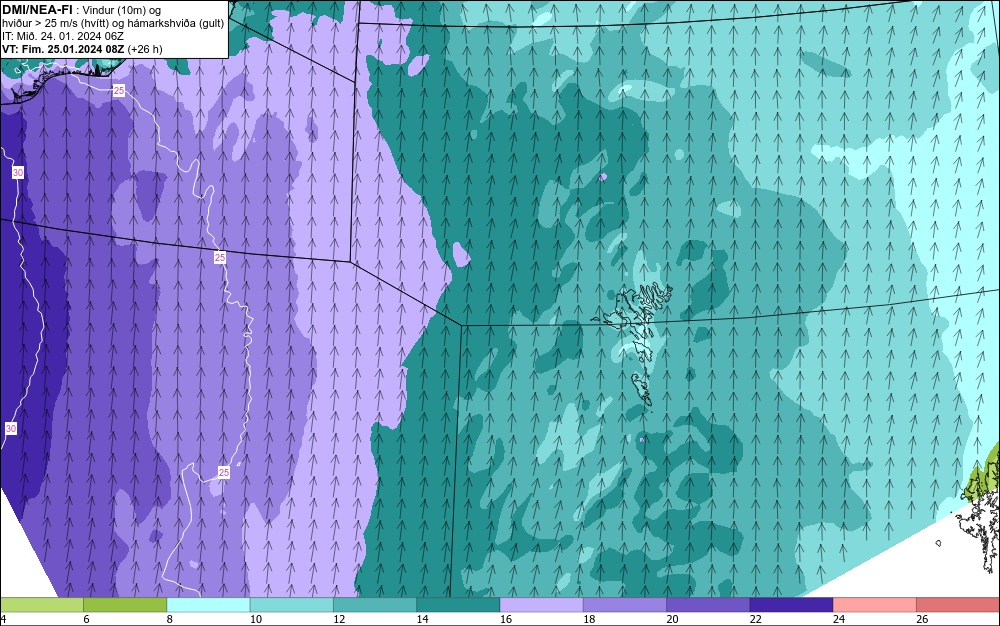Pick the salmon legend swatch above 26
The height and width of the screenshot is (626, 1000).
click(958, 604)
